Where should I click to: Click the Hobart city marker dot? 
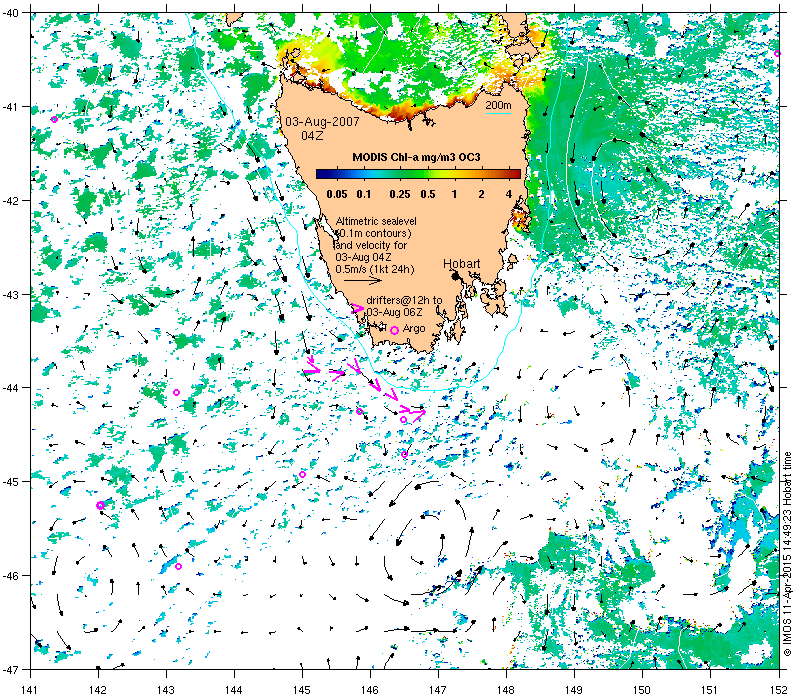(x=456, y=276)
